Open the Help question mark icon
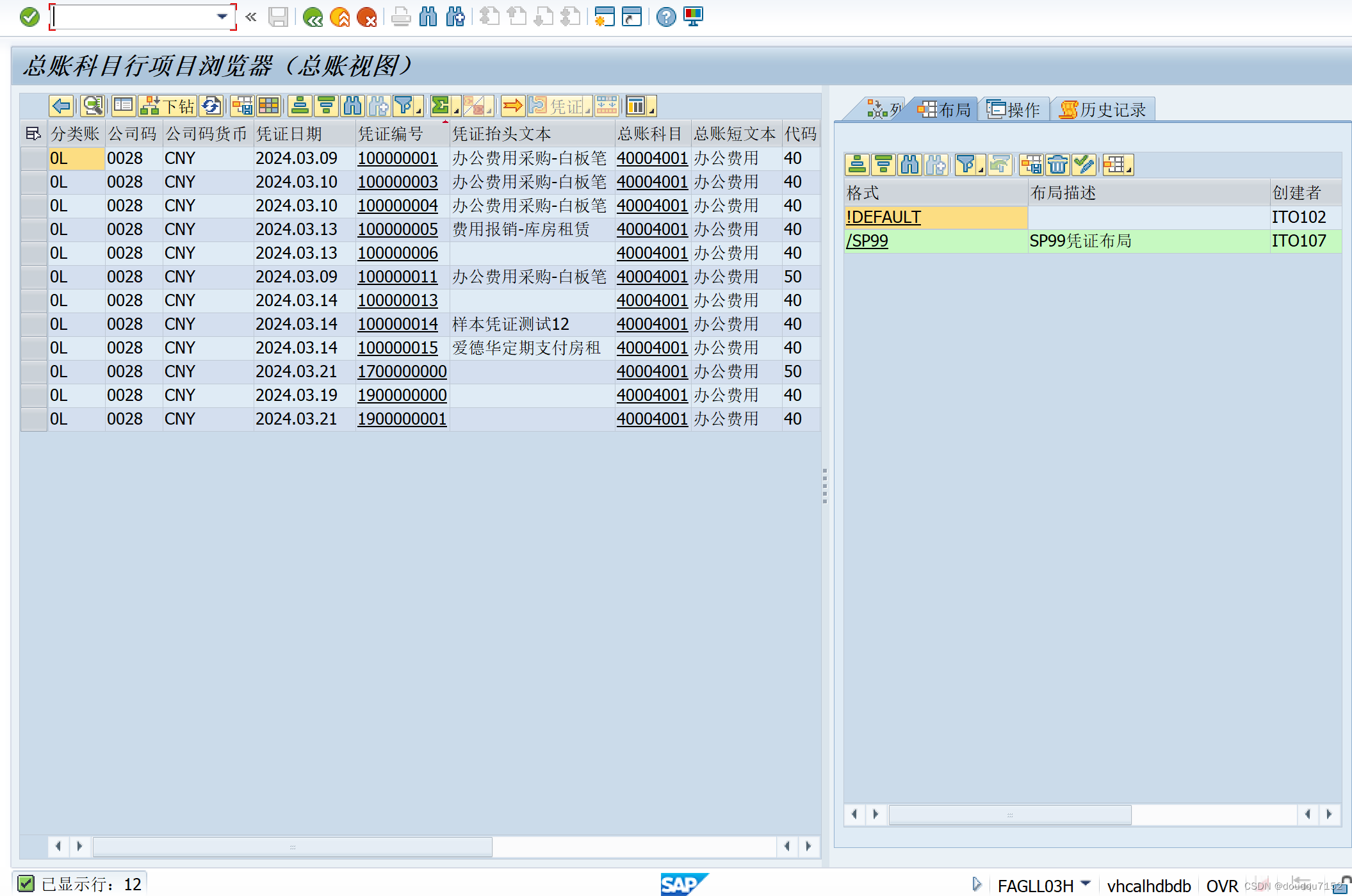The width and height of the screenshot is (1352, 896). [x=666, y=17]
